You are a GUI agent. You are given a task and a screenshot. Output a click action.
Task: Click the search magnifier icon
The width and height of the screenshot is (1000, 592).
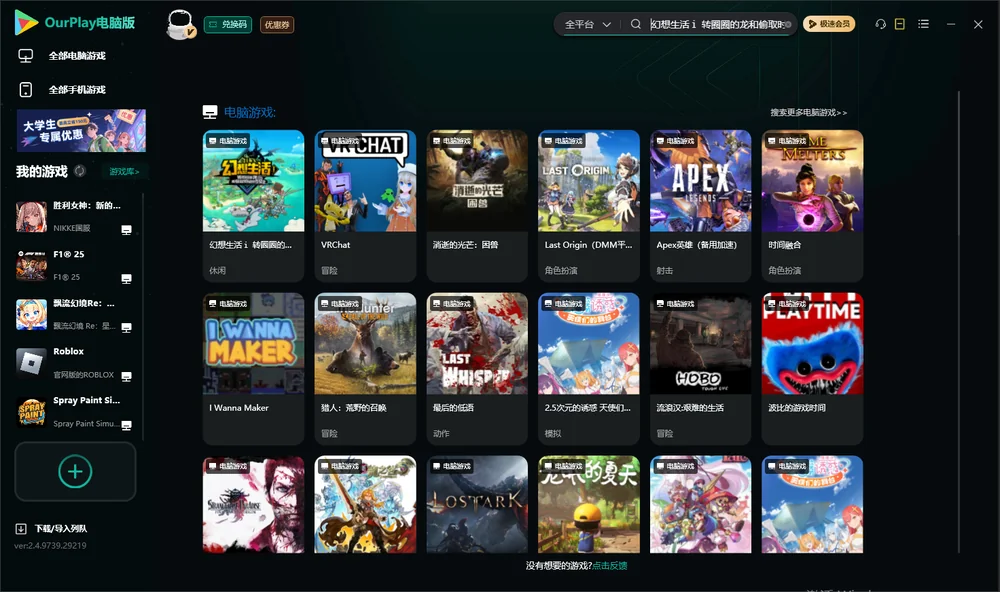click(x=636, y=24)
